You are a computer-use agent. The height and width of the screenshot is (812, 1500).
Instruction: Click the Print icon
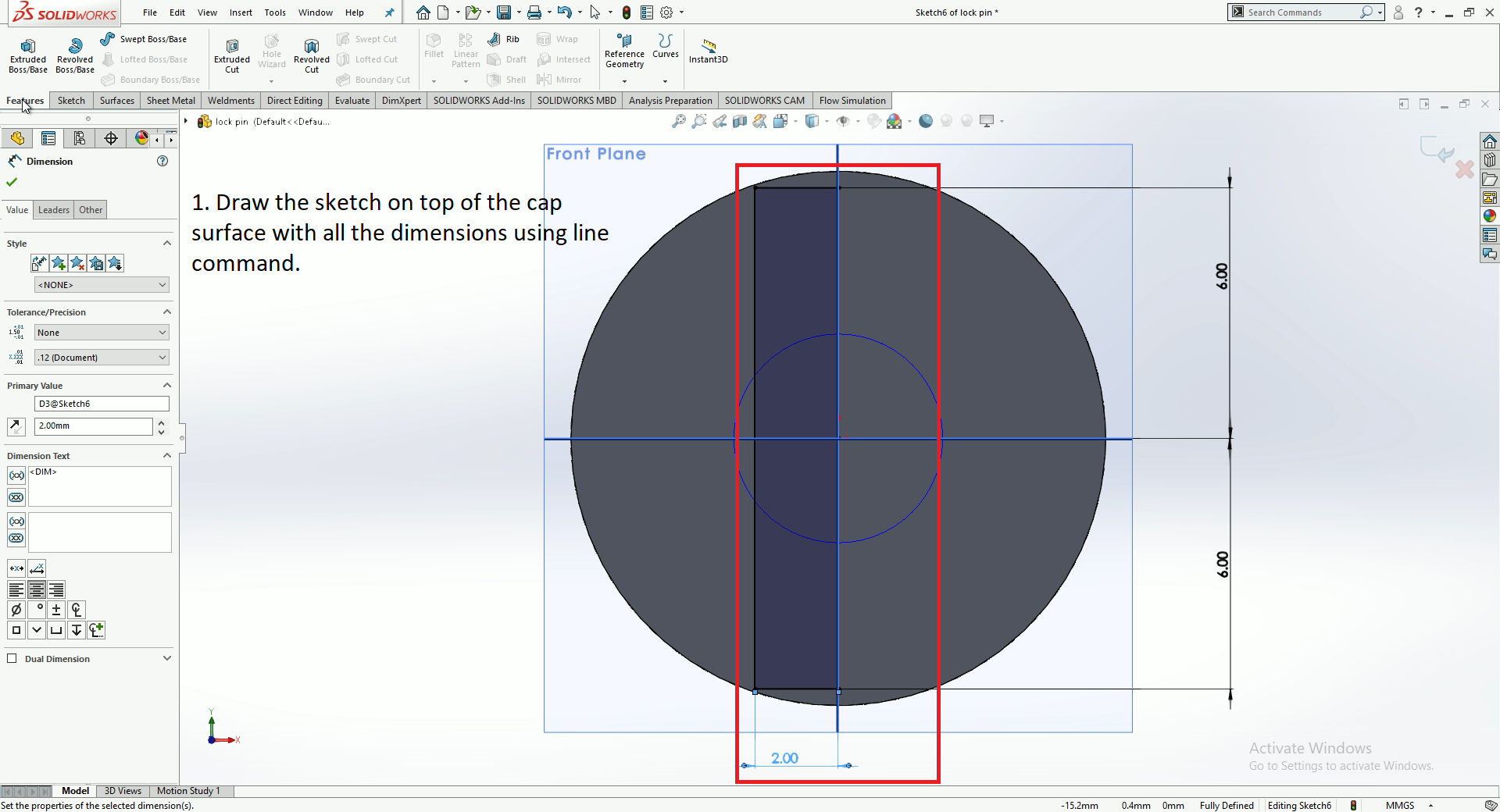[534, 12]
